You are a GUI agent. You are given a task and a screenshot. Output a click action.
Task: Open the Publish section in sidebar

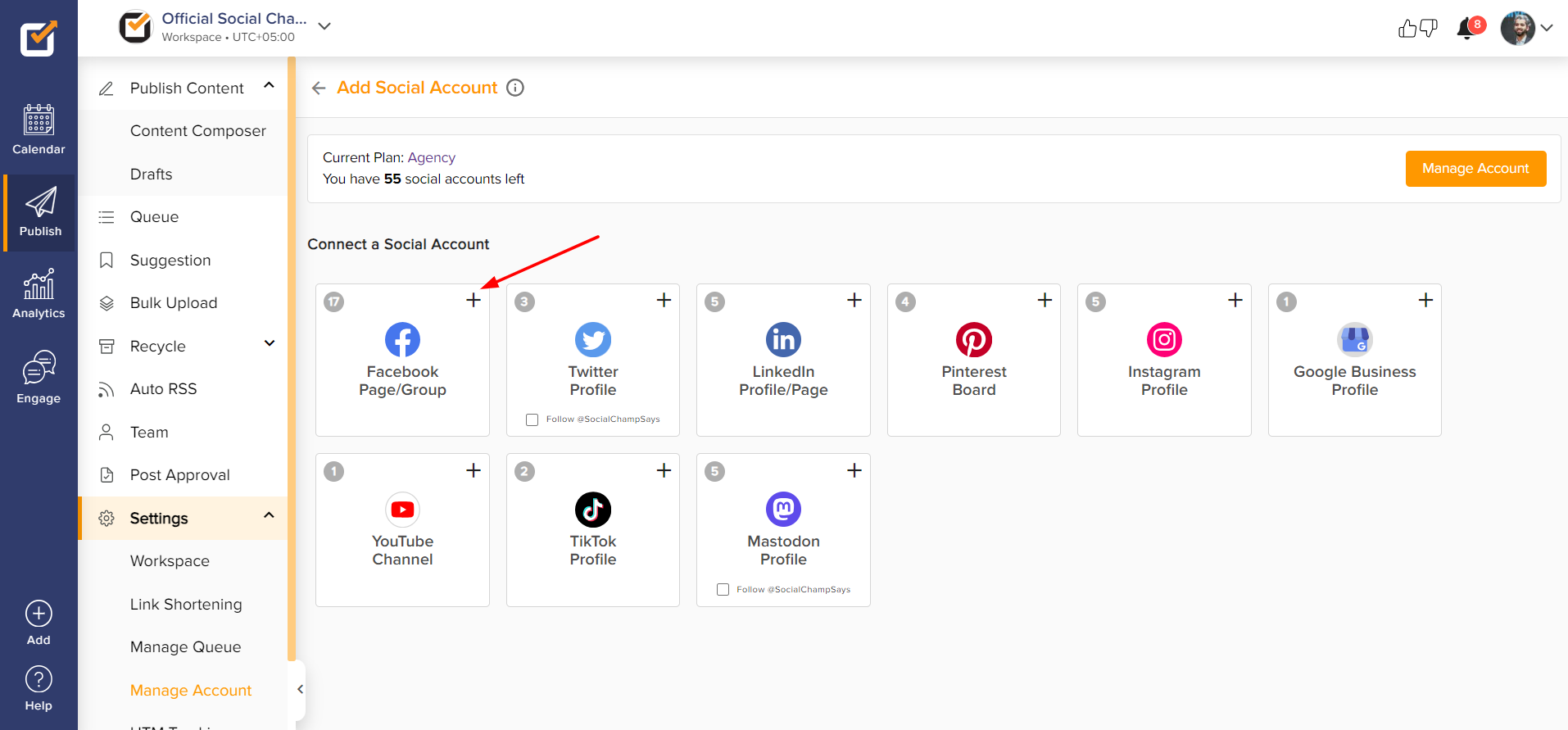[39, 212]
